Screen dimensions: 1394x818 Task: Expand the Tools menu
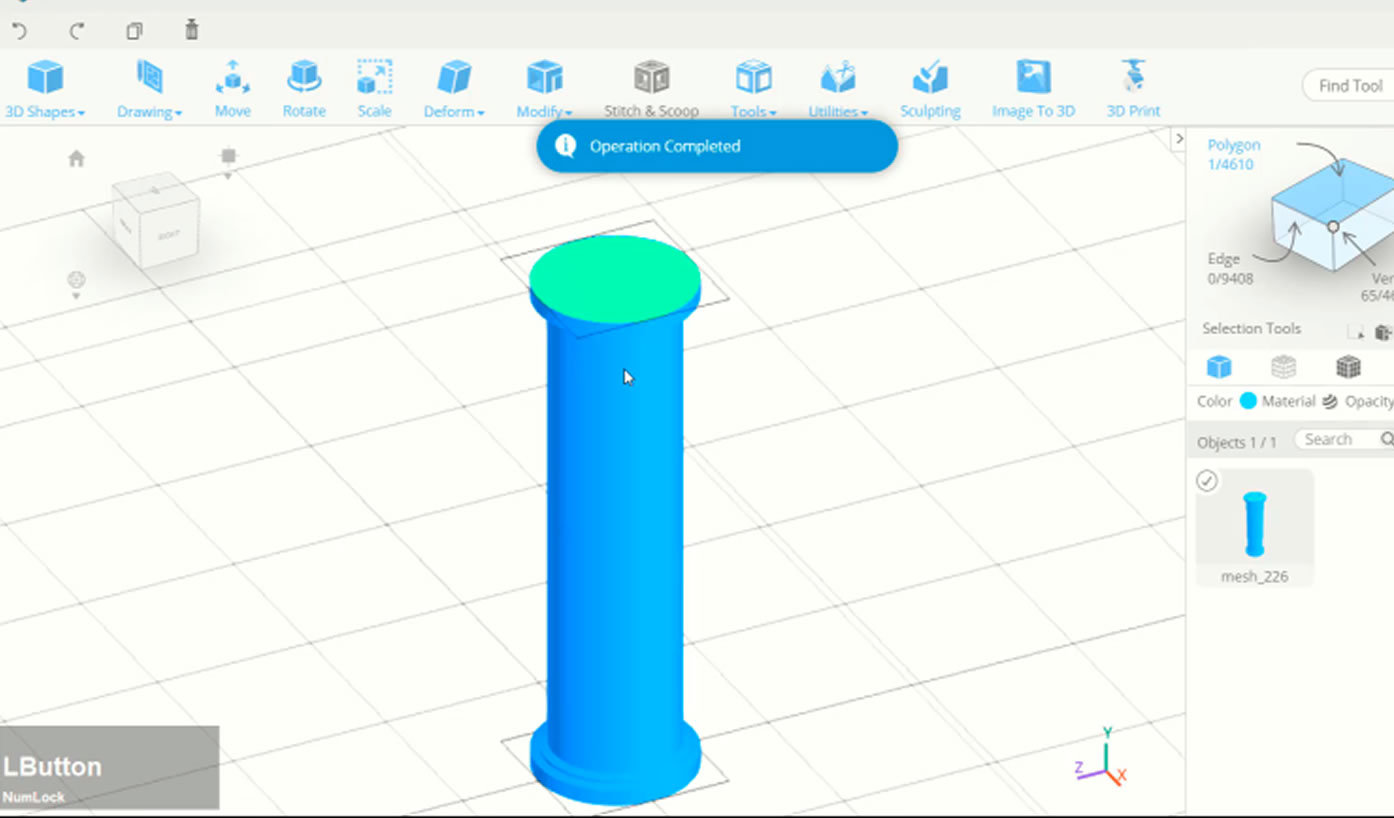point(753,89)
